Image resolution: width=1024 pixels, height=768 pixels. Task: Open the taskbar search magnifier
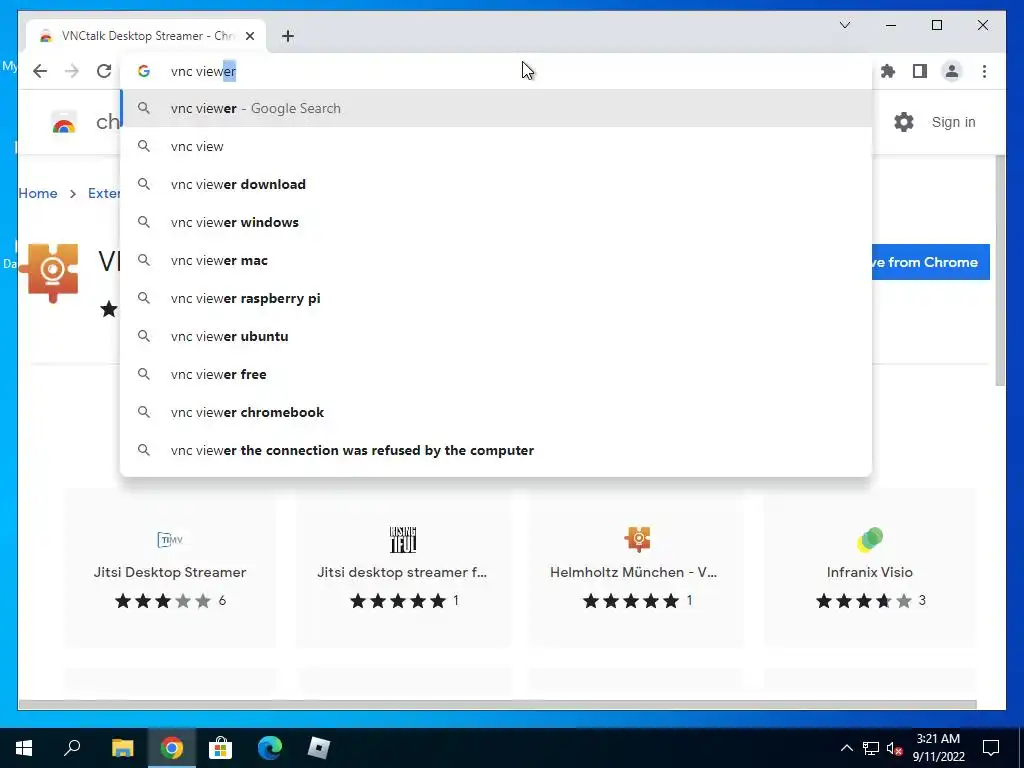(72, 747)
